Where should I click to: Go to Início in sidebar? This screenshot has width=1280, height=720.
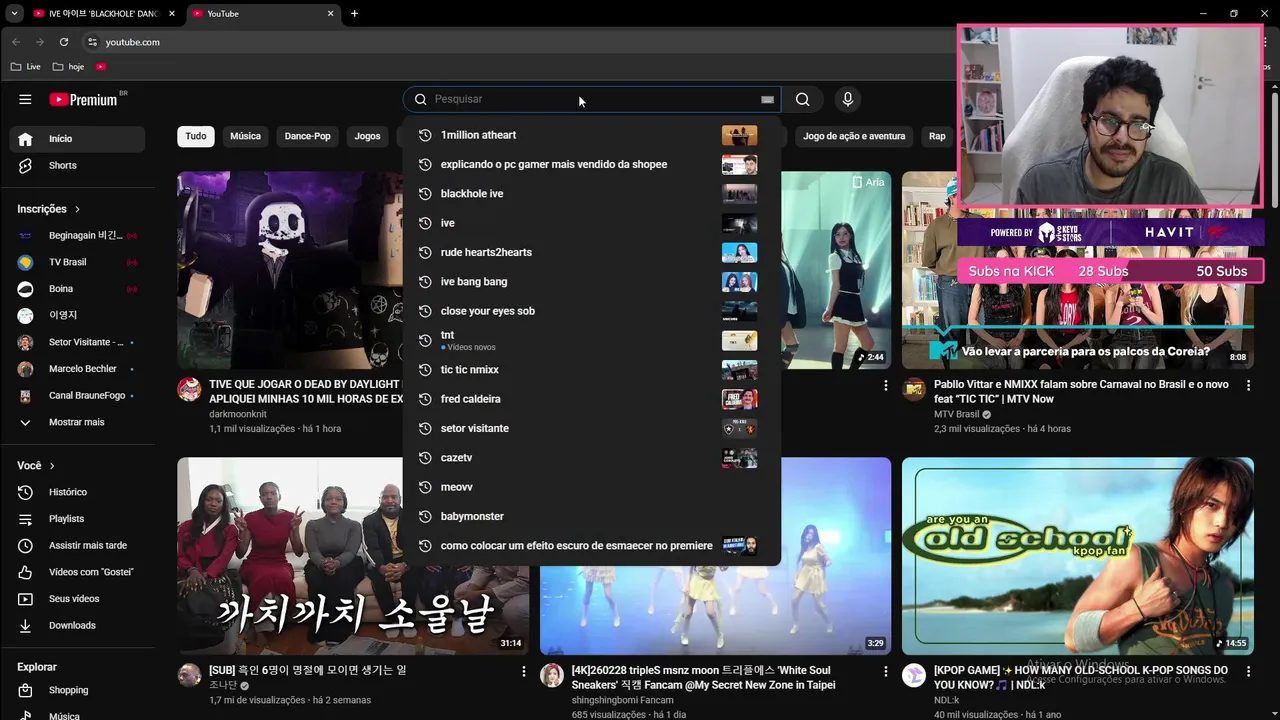(x=77, y=139)
